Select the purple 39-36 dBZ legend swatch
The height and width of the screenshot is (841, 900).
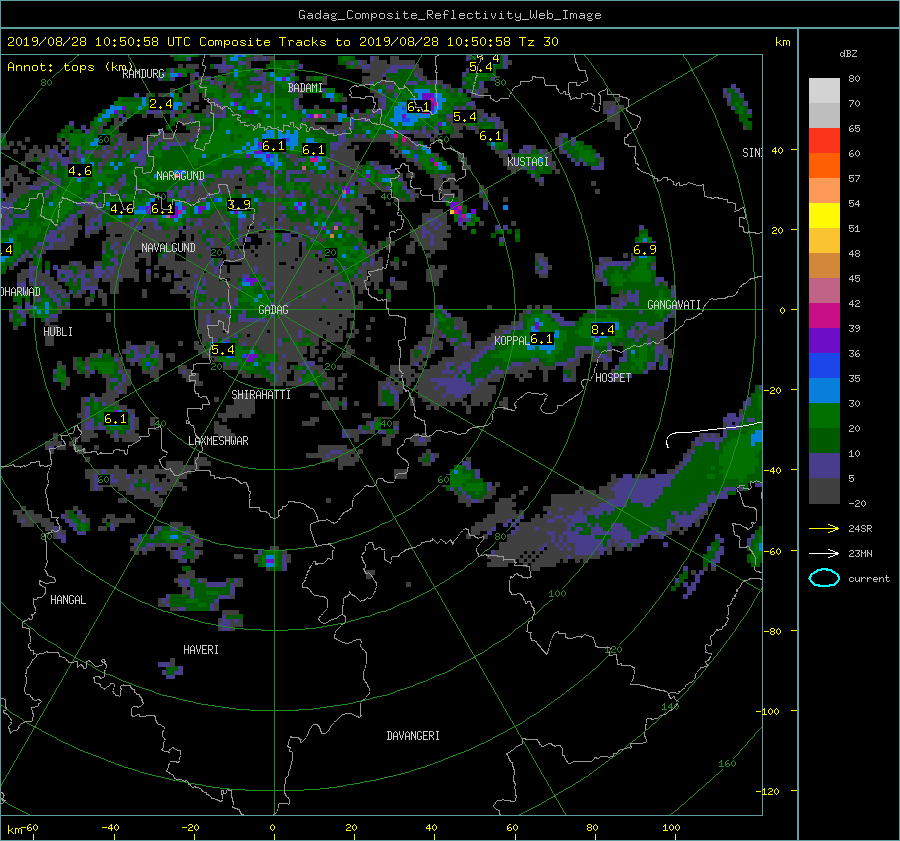(824, 341)
